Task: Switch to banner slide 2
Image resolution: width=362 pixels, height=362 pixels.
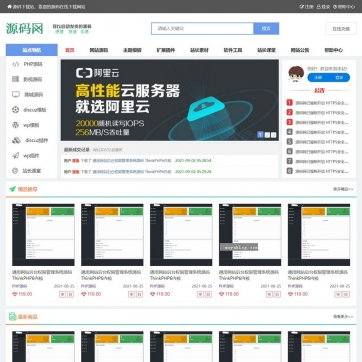Action: (x=267, y=135)
